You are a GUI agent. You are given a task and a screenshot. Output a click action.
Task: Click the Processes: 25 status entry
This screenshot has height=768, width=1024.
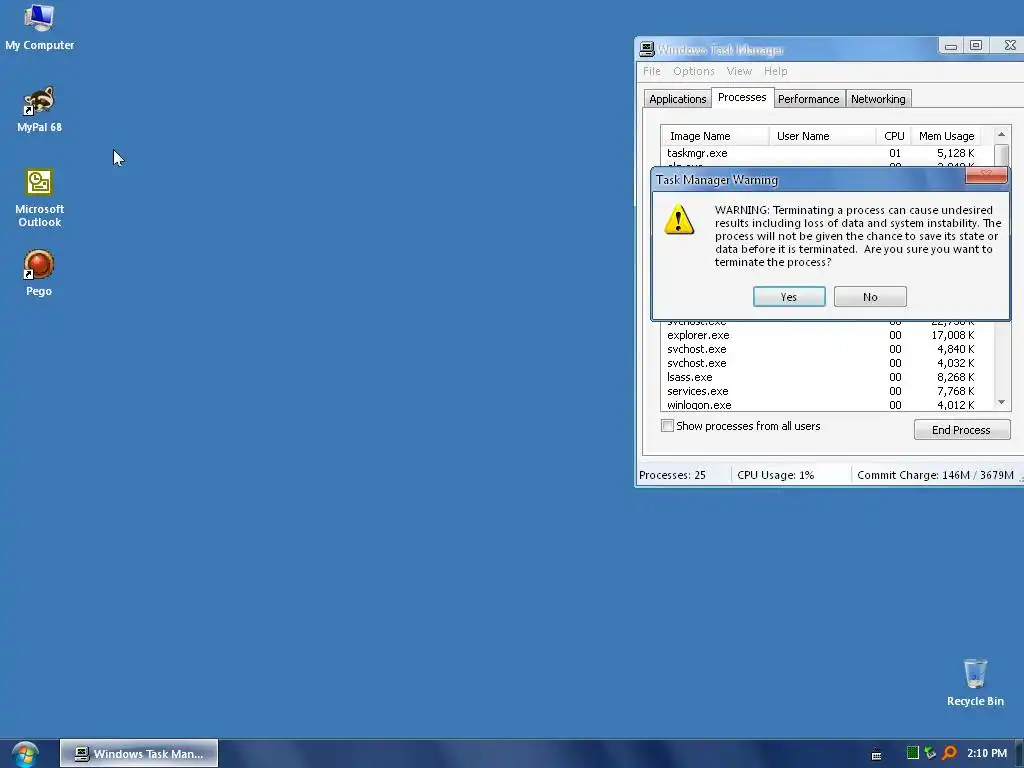tap(682, 475)
